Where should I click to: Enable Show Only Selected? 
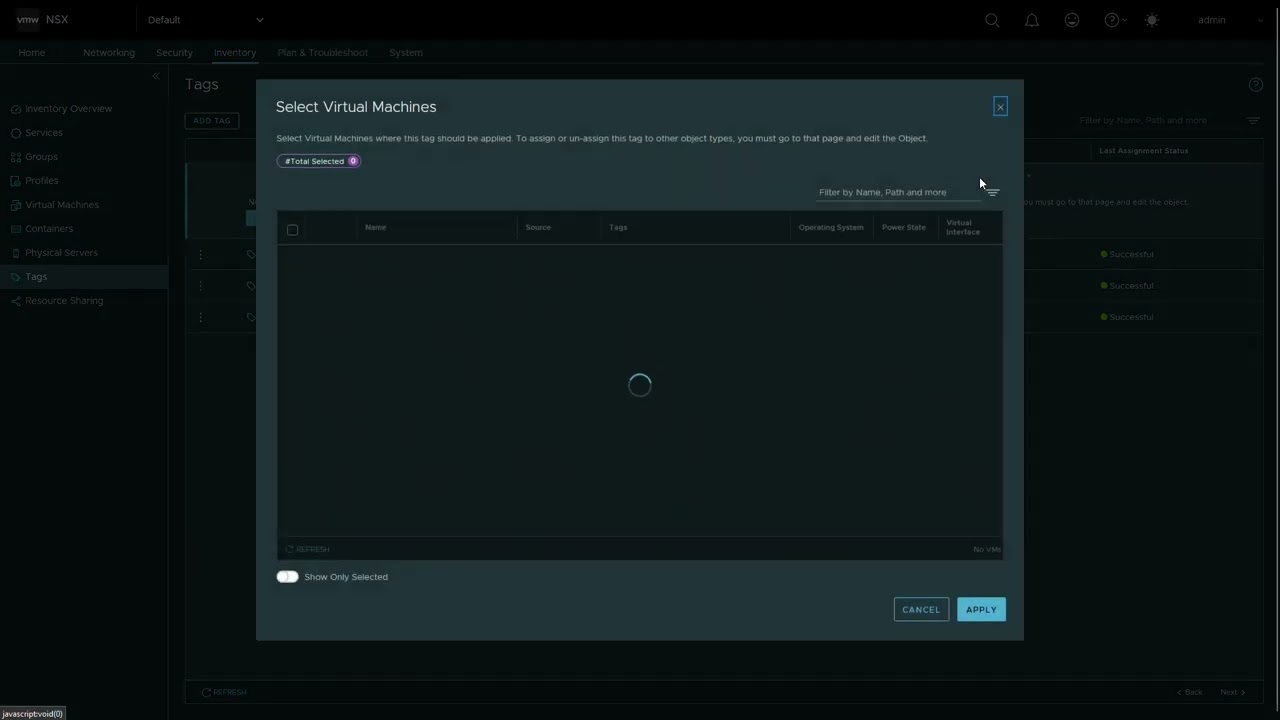pos(287,576)
